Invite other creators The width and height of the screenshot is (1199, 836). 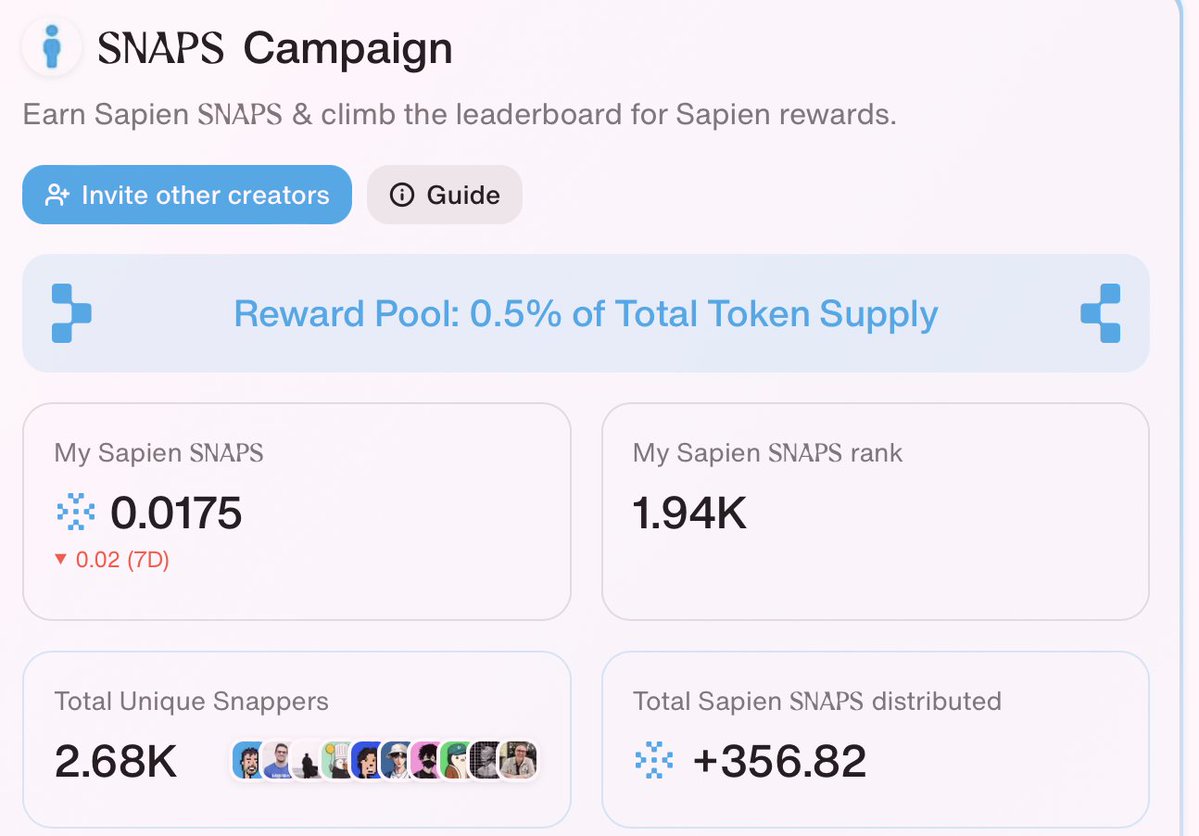[187, 195]
